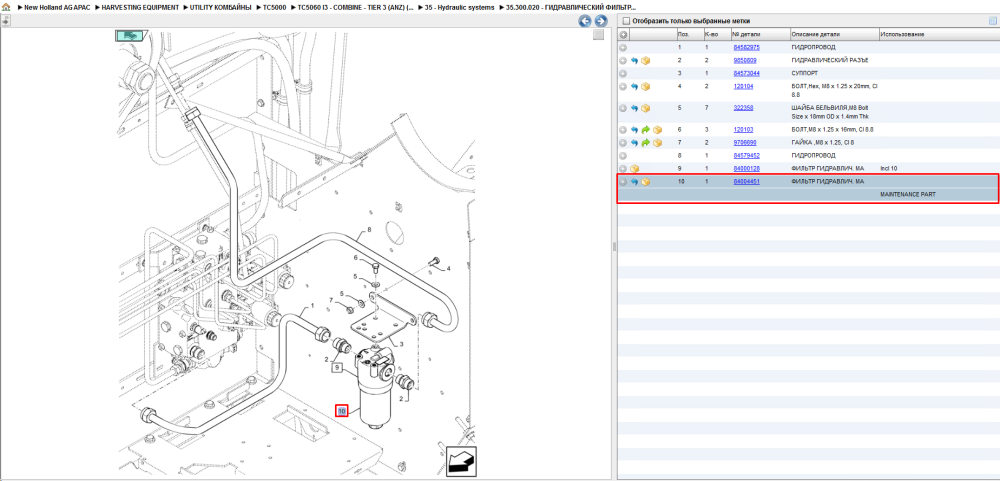1000x481 pixels.
Task: Click the splitter handle between diagram and list
Action: 614,246
